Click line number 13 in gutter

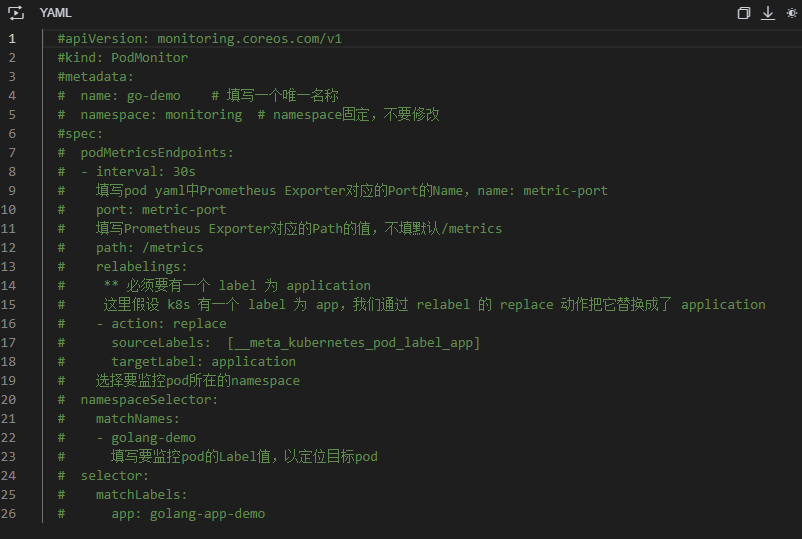pos(8,267)
